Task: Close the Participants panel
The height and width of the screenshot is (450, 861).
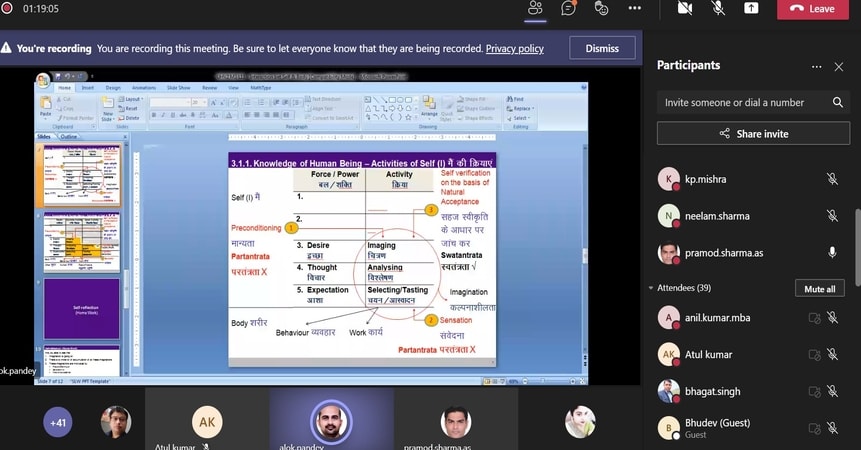Action: [x=840, y=66]
